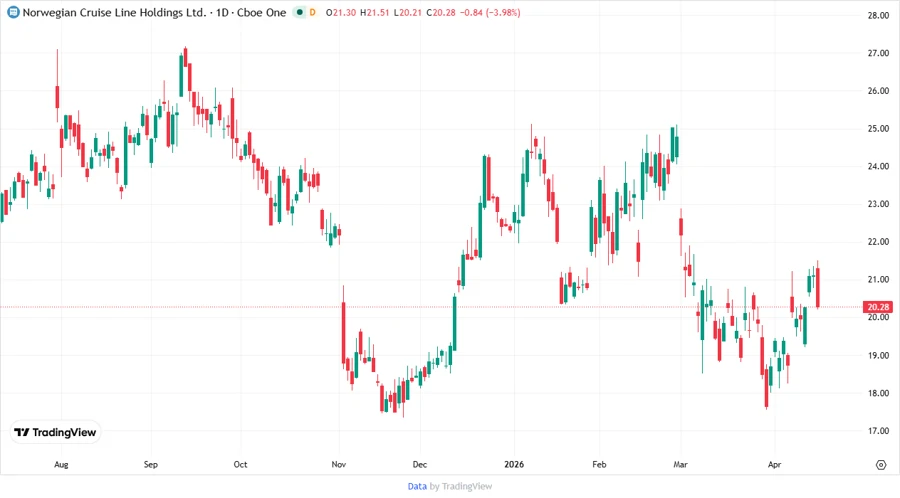
Task: Click the Feb label on time axis
Action: click(599, 464)
